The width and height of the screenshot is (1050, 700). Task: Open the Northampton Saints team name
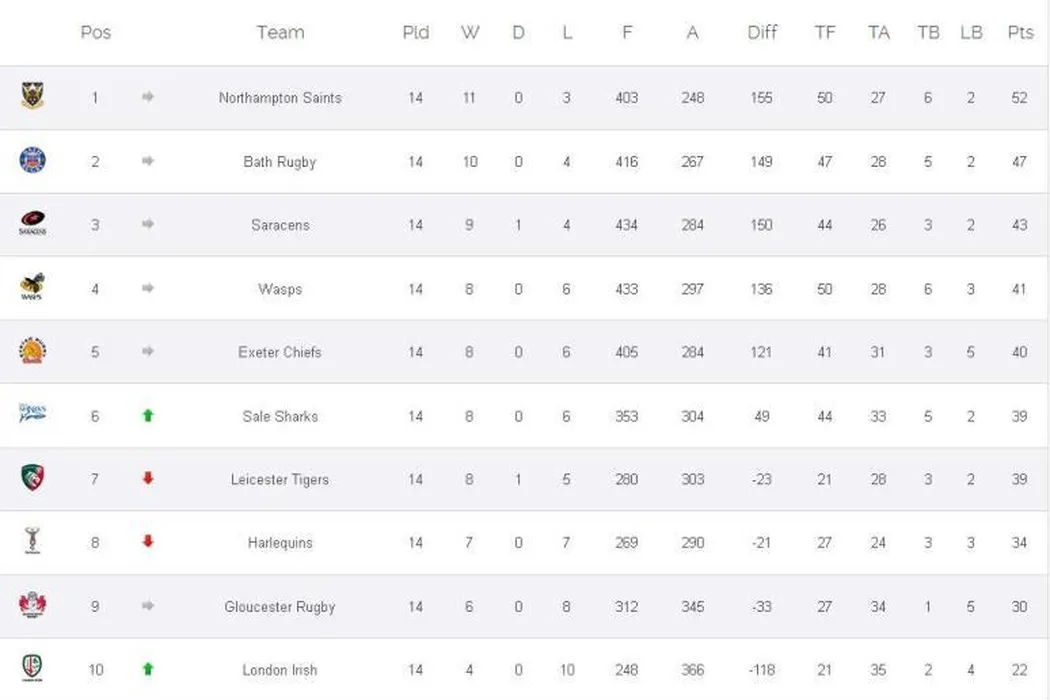click(x=280, y=98)
